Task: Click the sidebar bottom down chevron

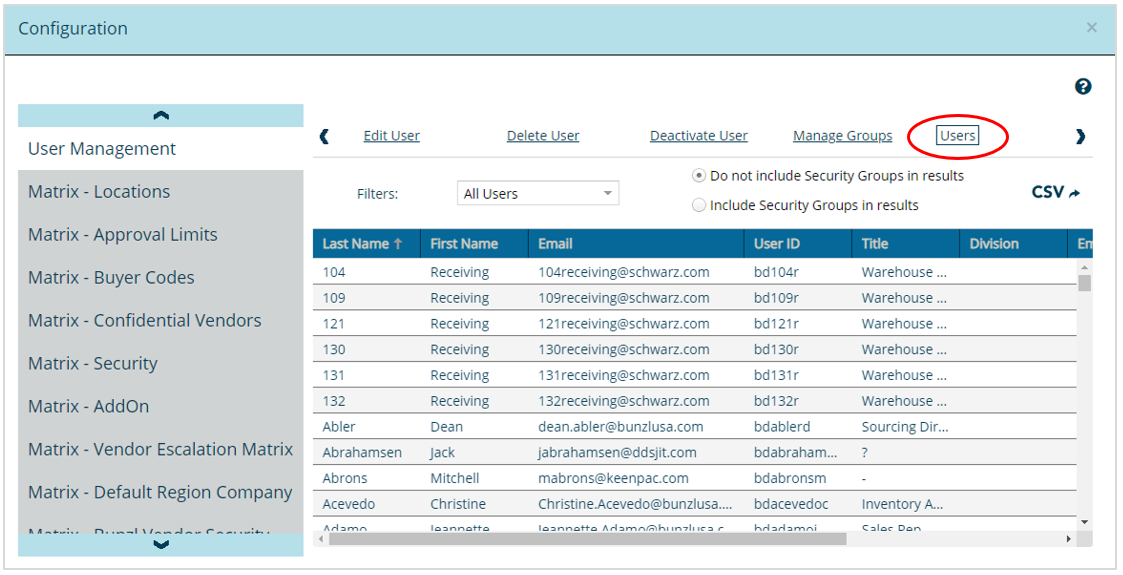Action: pyautogui.click(x=160, y=545)
